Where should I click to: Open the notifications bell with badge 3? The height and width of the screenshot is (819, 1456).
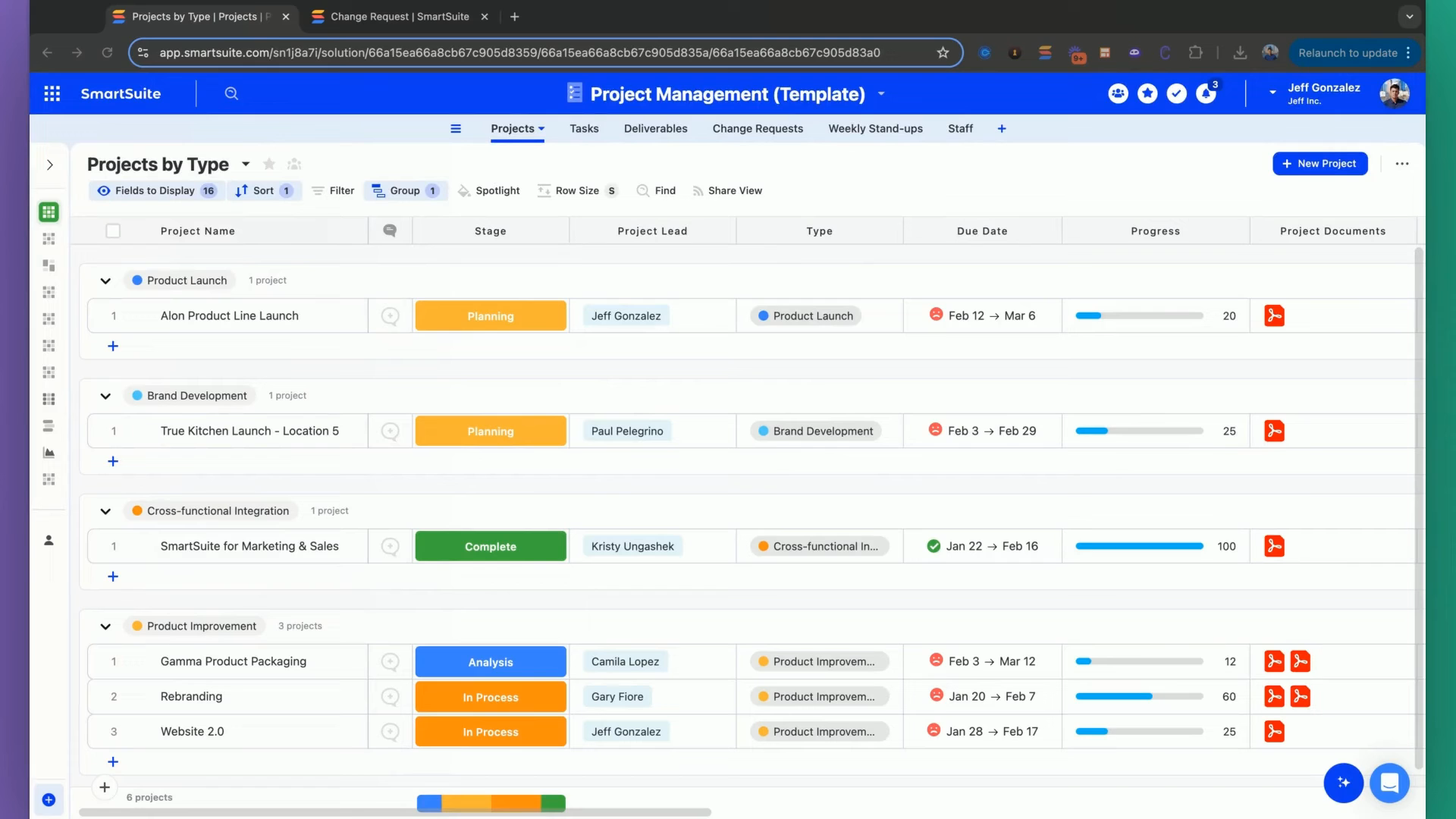1206,93
